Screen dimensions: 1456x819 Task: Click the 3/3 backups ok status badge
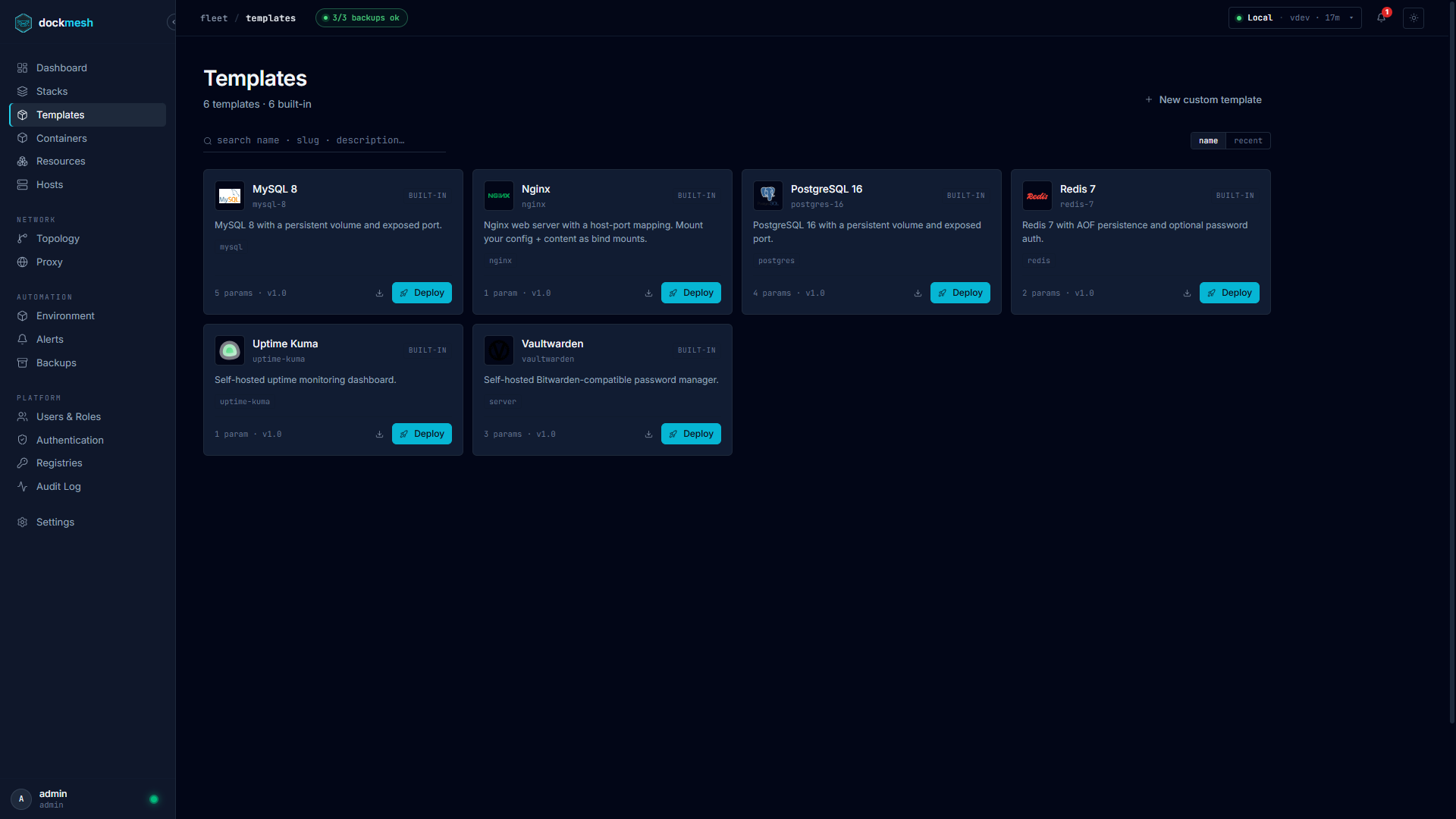click(x=362, y=18)
